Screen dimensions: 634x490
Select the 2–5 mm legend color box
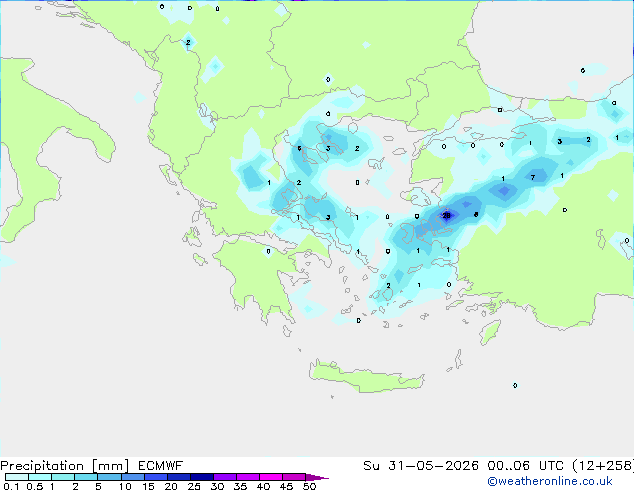click(86, 477)
